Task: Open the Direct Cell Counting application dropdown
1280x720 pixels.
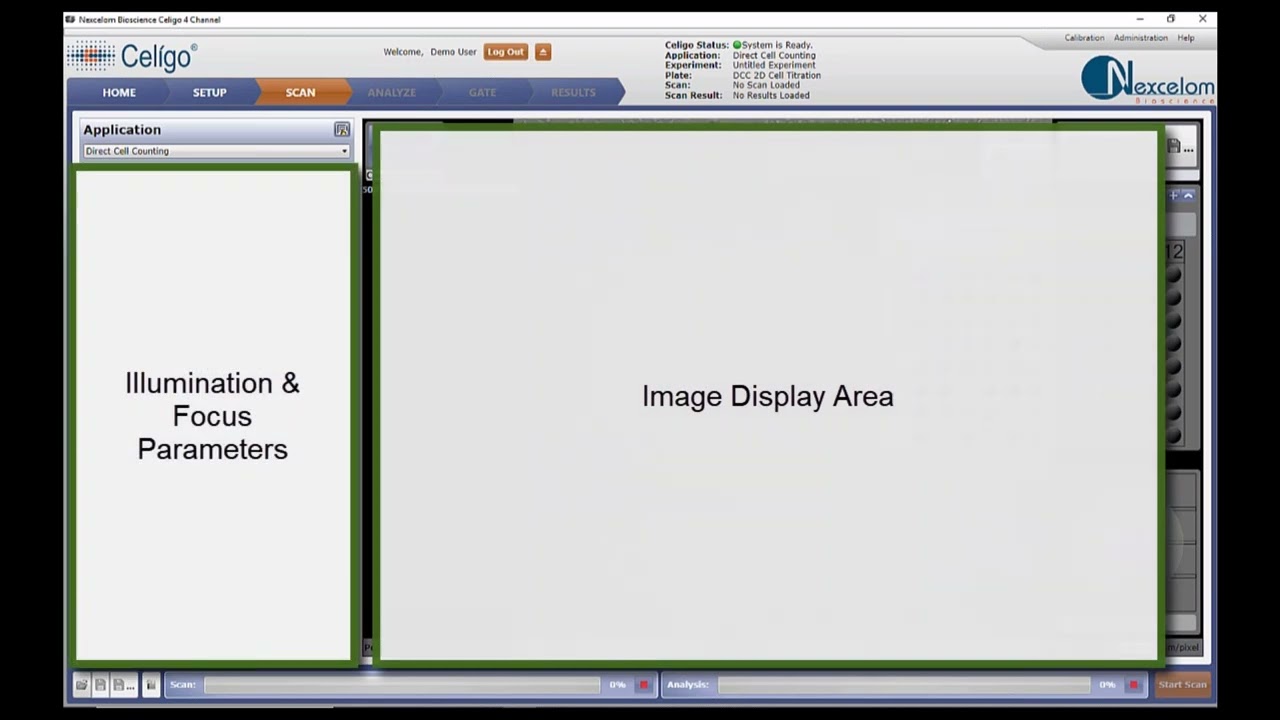Action: point(216,151)
